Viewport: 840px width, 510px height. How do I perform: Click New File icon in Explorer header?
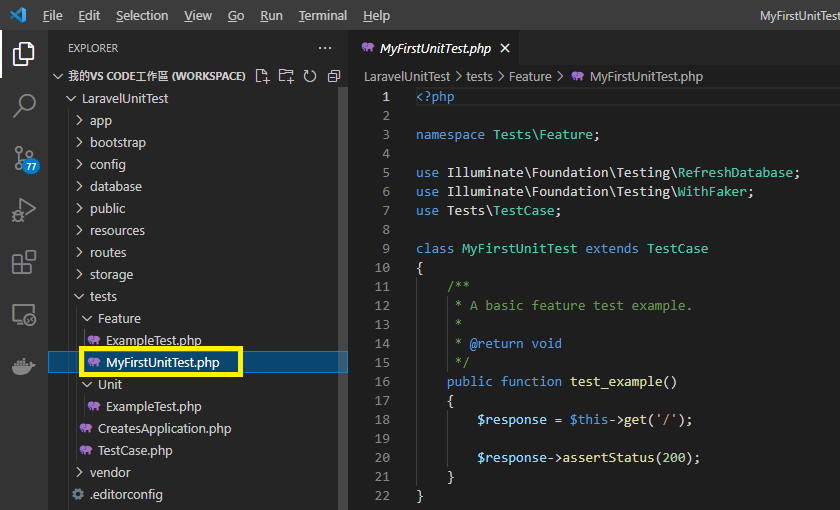point(262,76)
